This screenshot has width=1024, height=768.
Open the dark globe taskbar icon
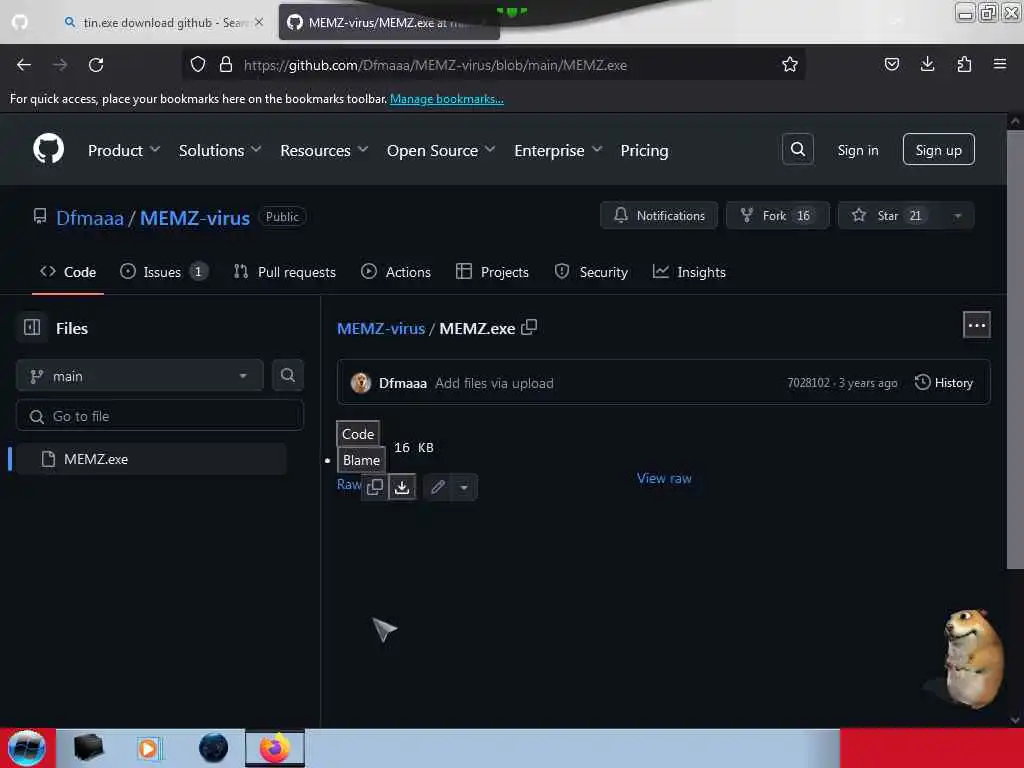(214, 748)
